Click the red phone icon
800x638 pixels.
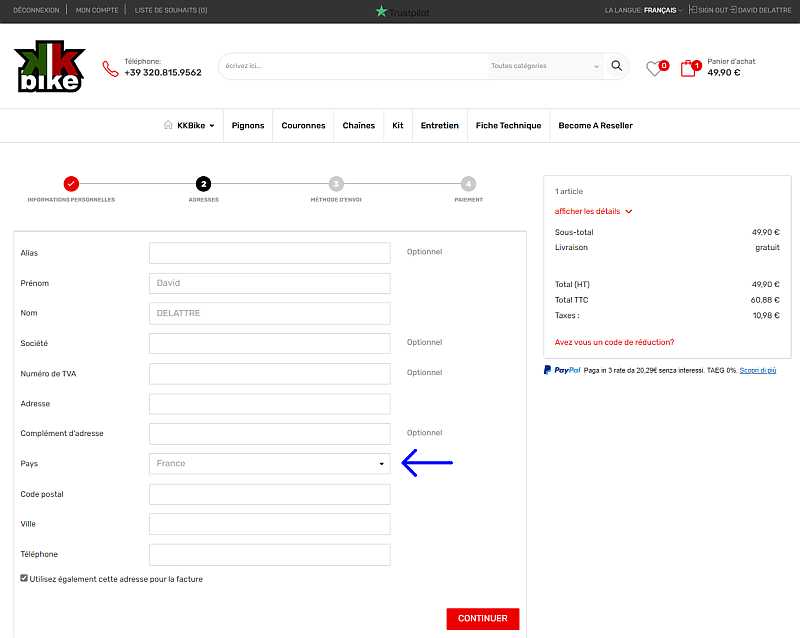[110, 68]
